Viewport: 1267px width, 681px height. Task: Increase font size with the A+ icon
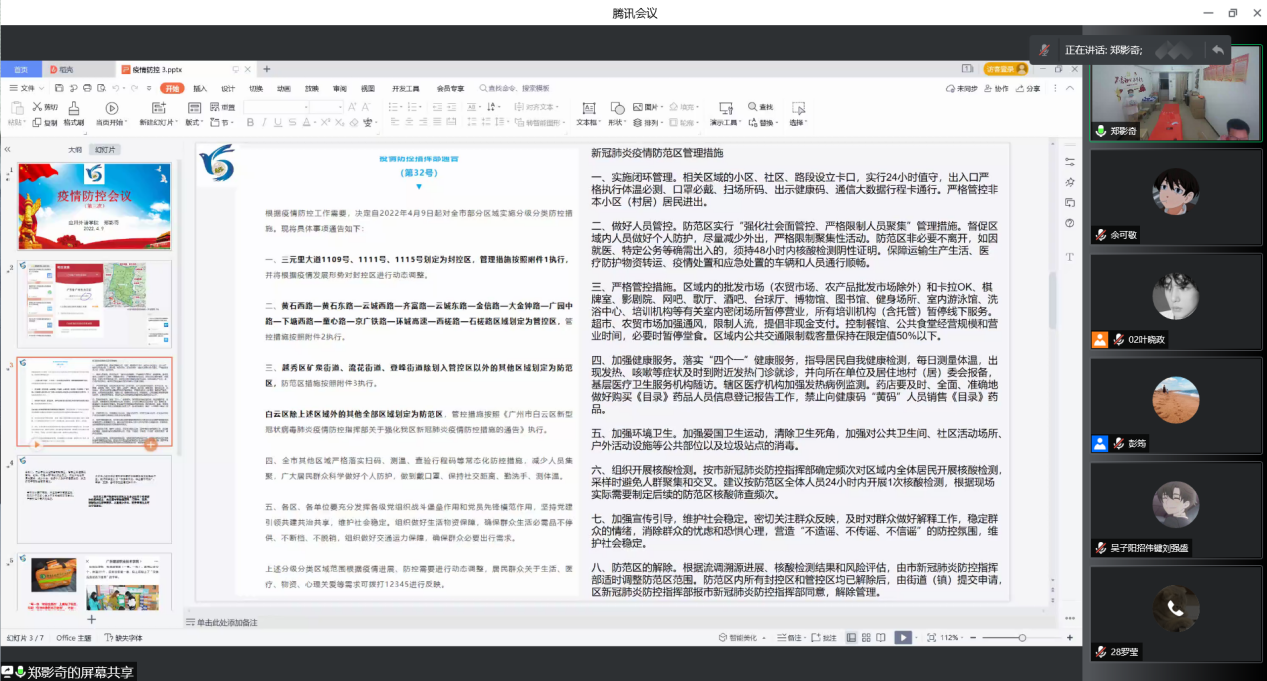[x=353, y=107]
